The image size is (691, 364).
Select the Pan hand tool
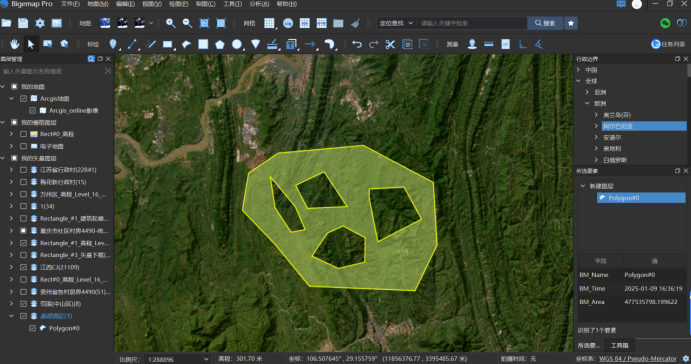[15, 44]
